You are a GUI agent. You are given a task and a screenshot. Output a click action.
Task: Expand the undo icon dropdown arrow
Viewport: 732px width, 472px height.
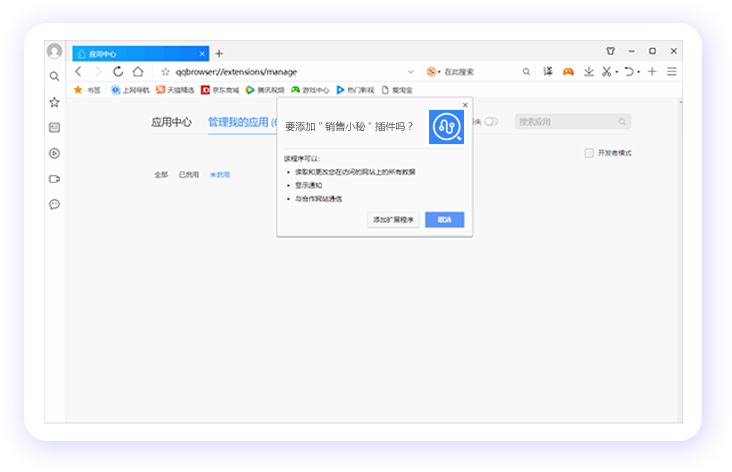coord(639,72)
